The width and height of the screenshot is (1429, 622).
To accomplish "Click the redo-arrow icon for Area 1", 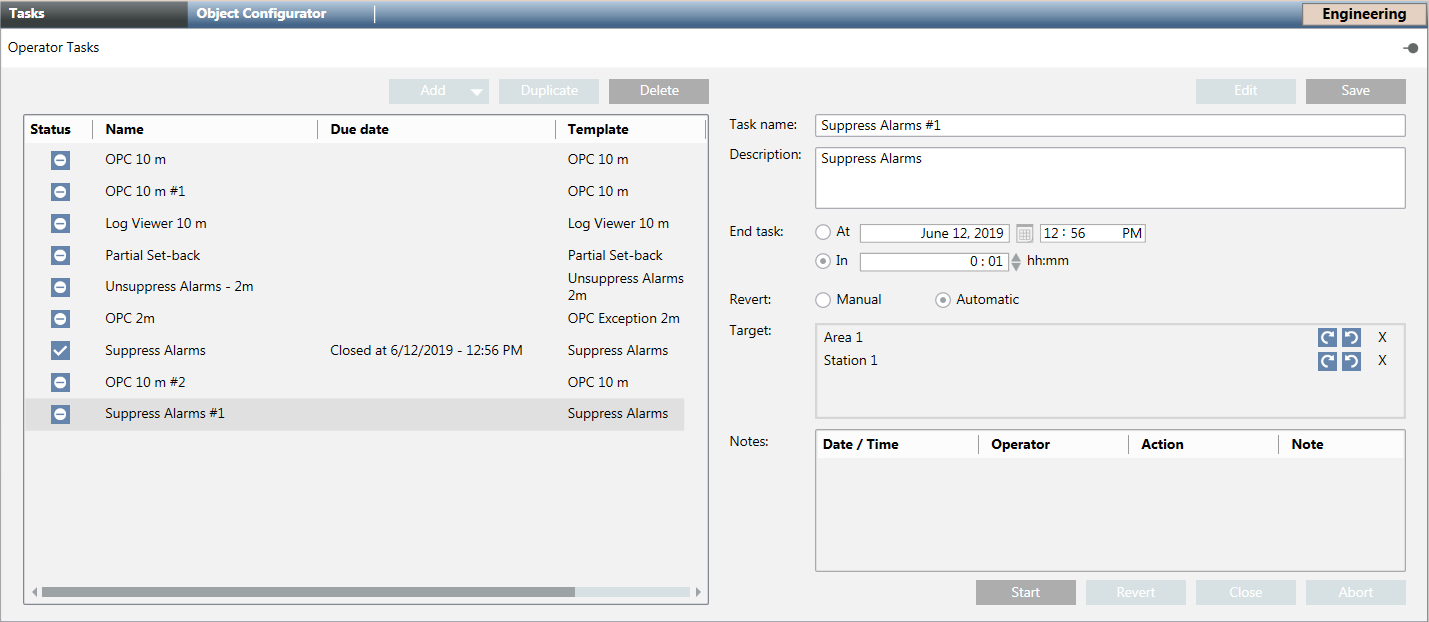I will [x=1327, y=338].
